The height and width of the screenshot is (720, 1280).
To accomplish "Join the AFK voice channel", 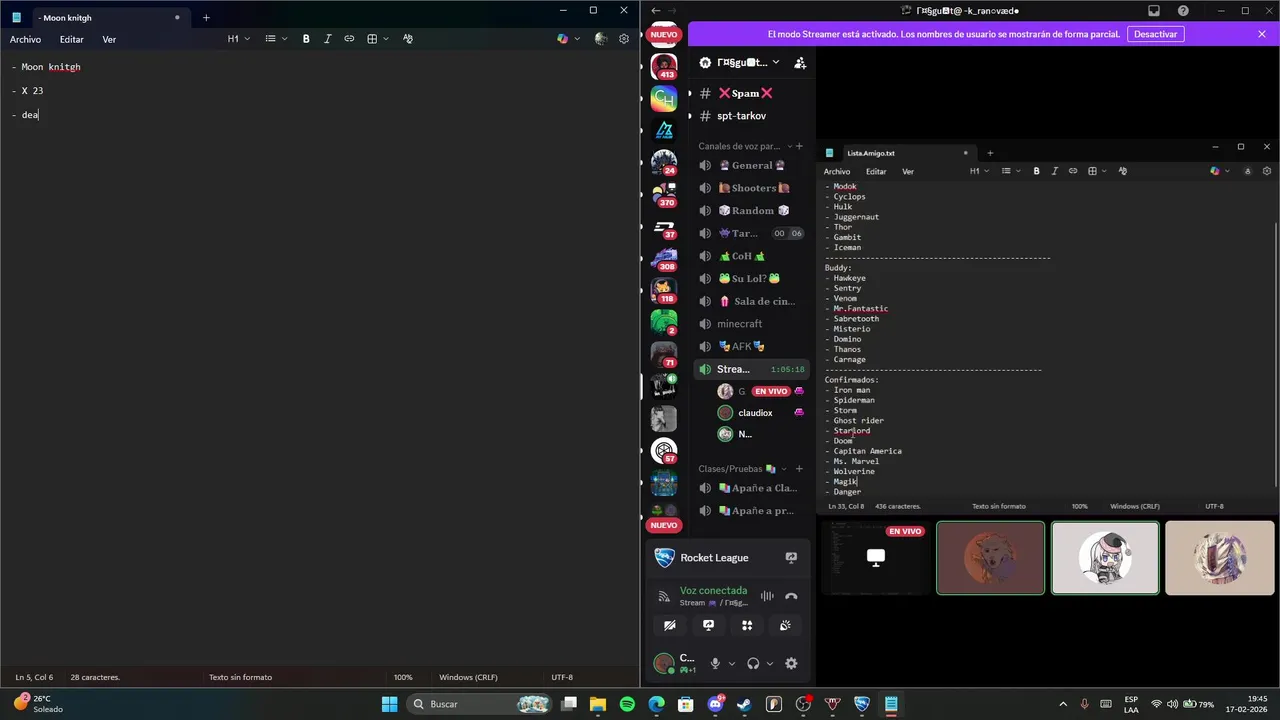I will coord(752,347).
